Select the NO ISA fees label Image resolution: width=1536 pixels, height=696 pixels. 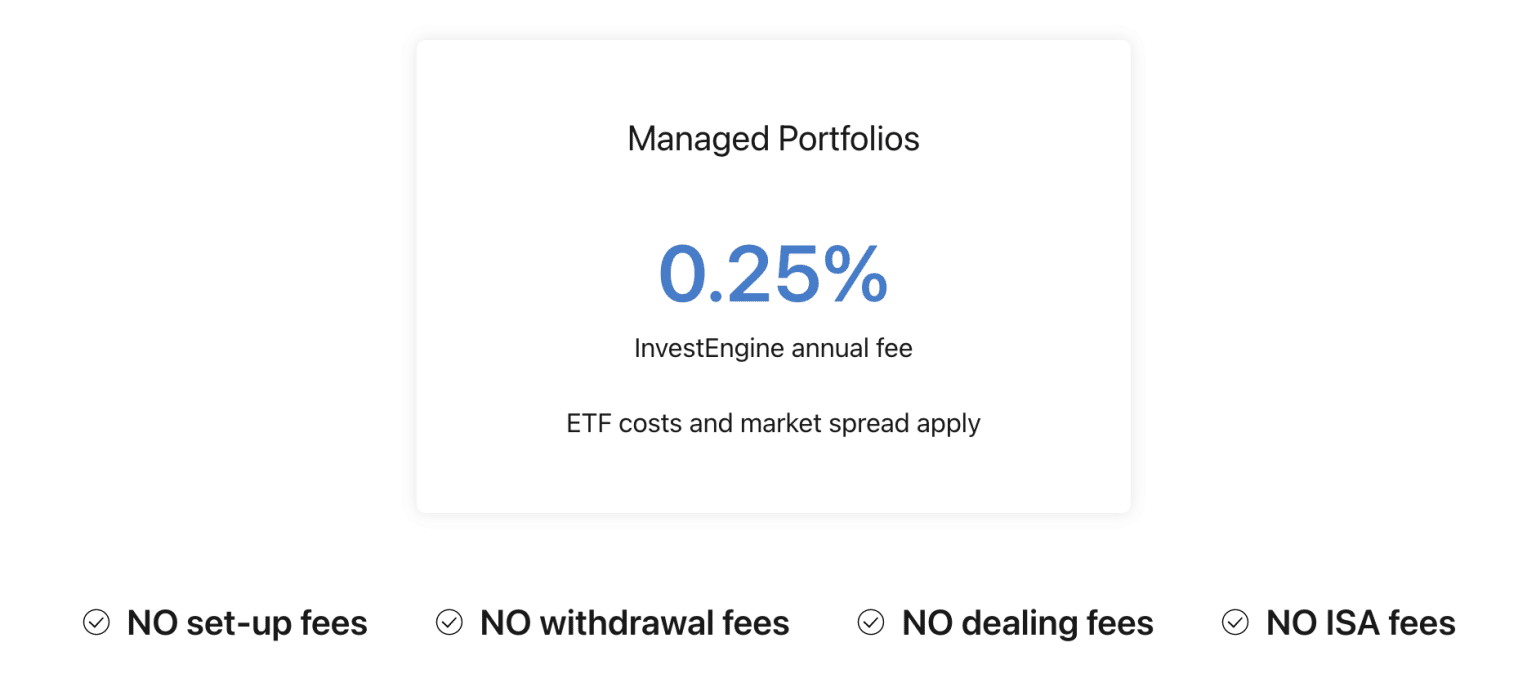(1360, 623)
